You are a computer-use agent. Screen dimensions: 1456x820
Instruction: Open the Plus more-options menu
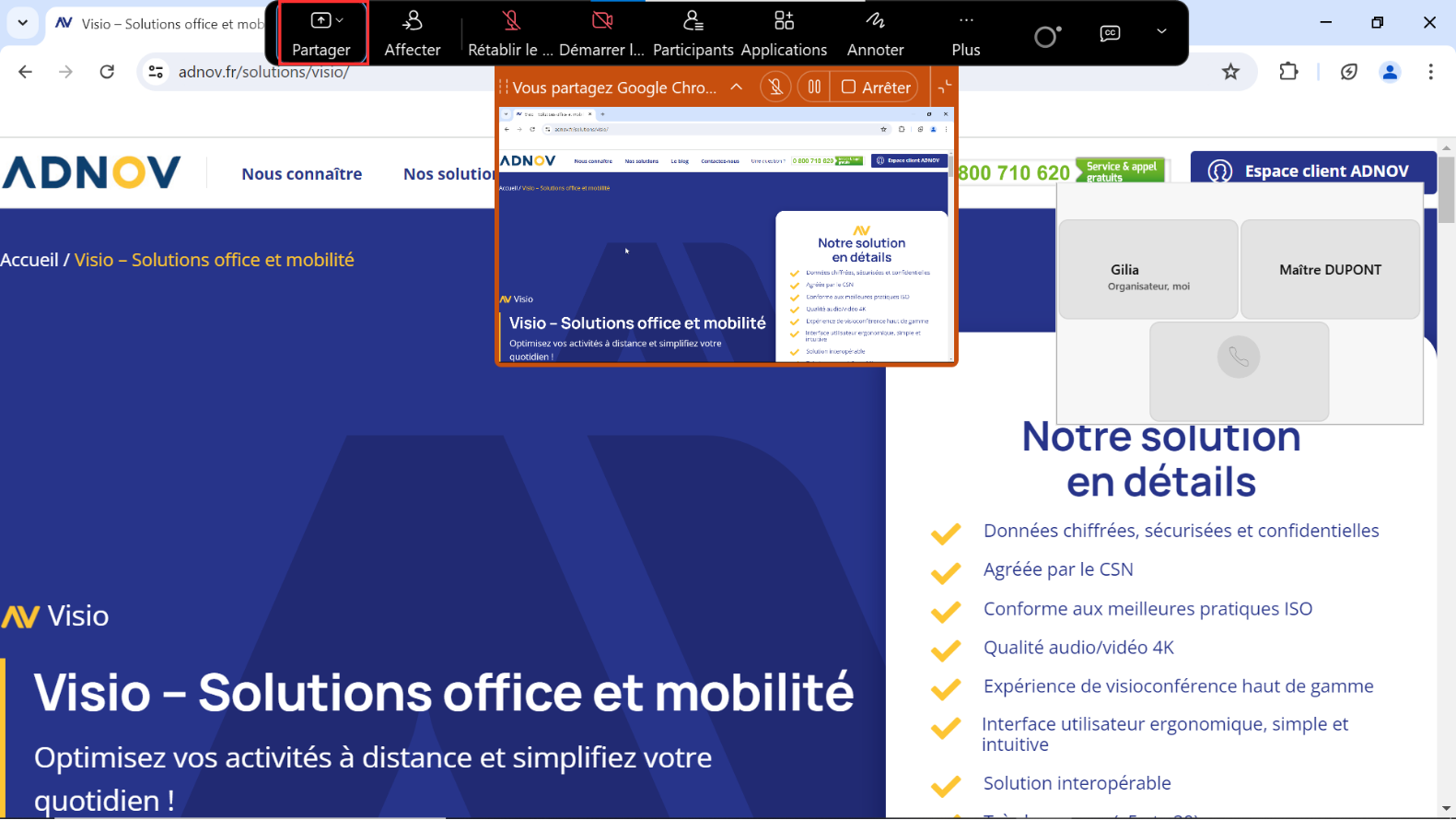coord(966,34)
